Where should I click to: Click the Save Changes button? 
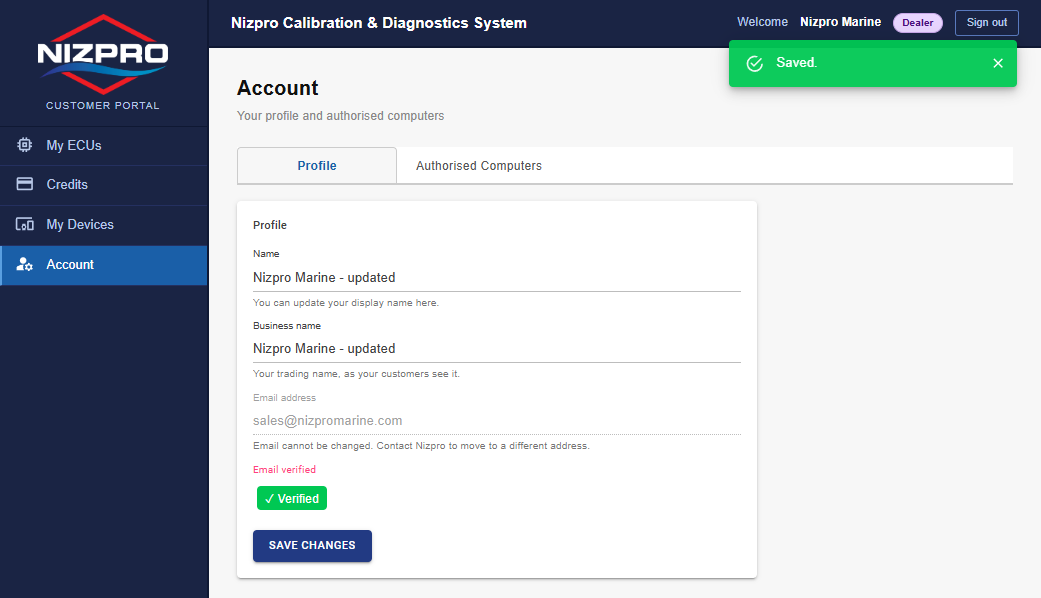(x=312, y=546)
